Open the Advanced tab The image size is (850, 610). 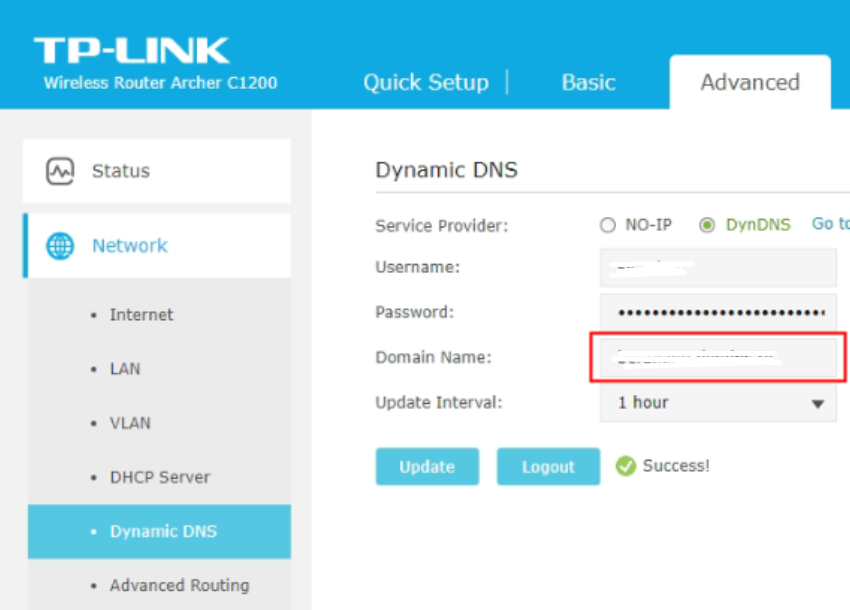click(x=750, y=82)
